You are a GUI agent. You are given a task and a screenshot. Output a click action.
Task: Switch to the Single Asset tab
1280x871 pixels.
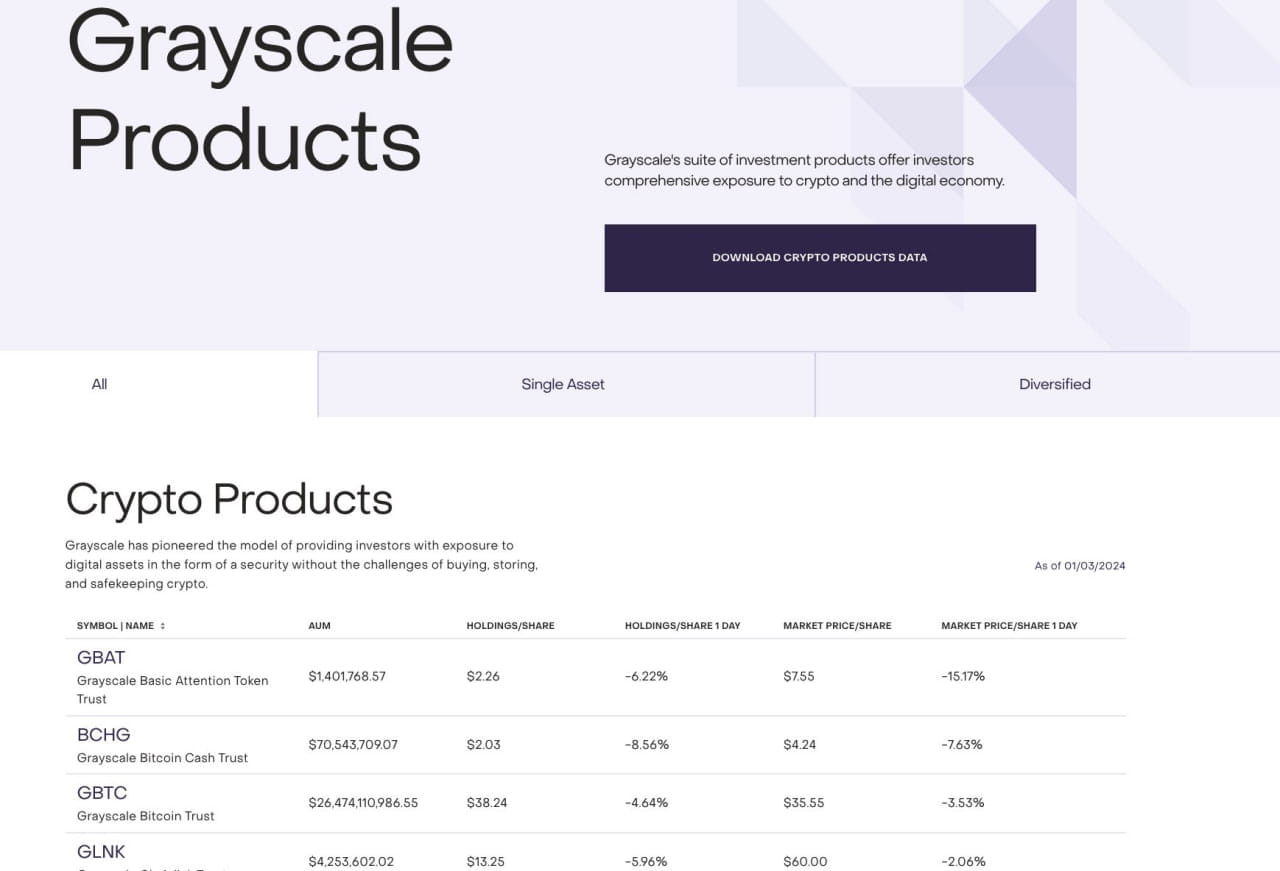(x=566, y=384)
